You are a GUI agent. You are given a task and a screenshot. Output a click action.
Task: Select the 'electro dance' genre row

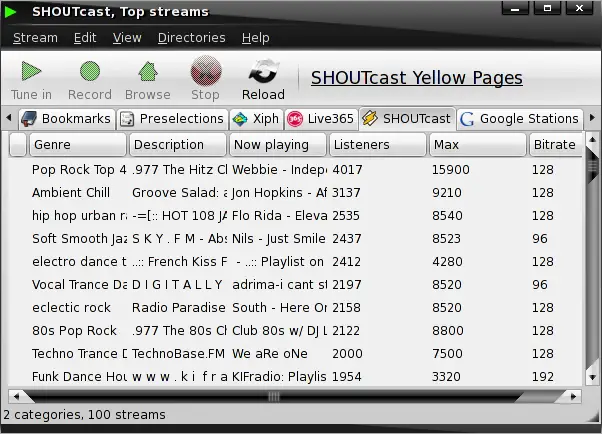click(x=295, y=262)
